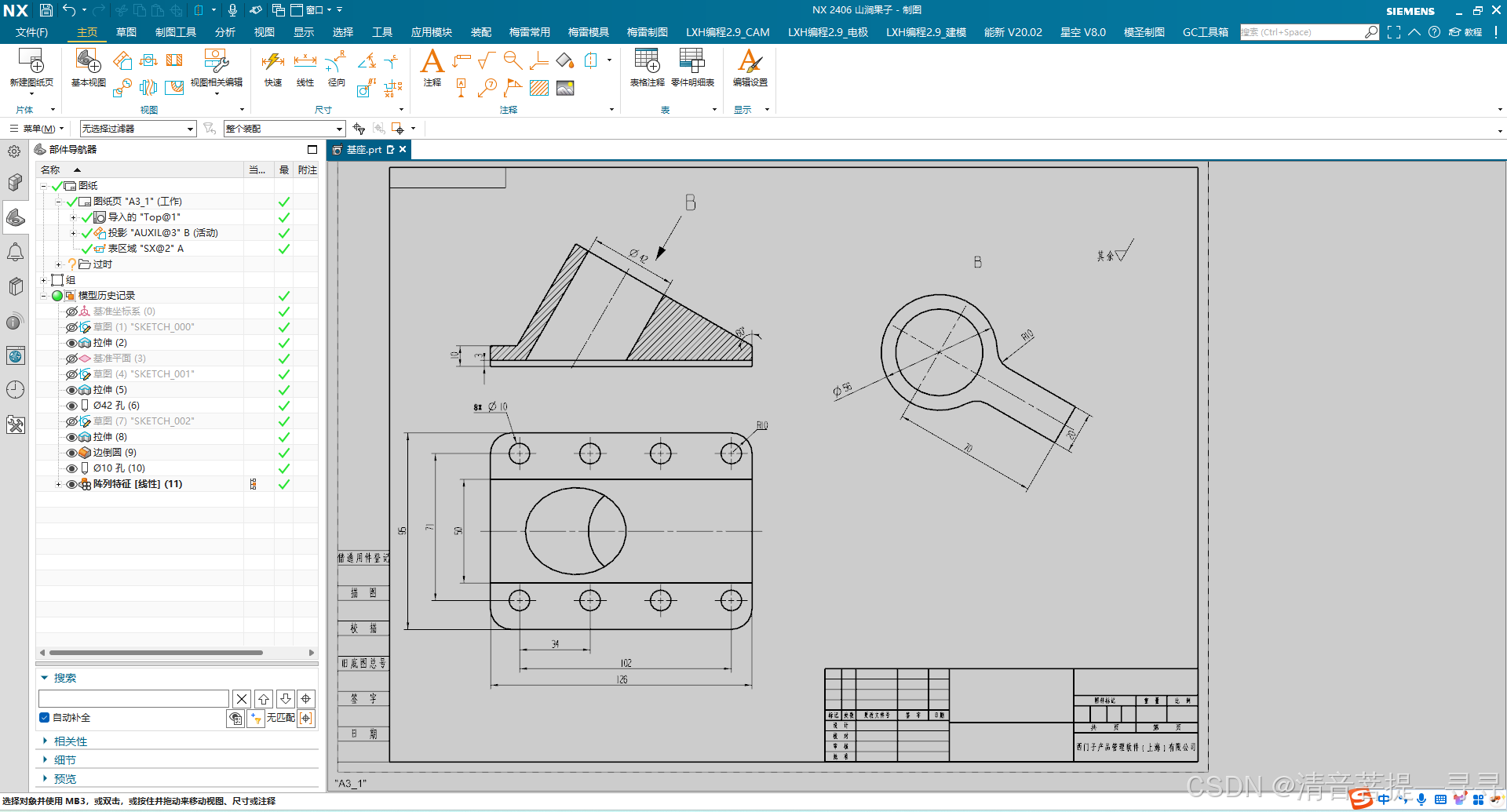Open the History clock sidebar icon
The image size is (1507, 812).
pos(16,390)
